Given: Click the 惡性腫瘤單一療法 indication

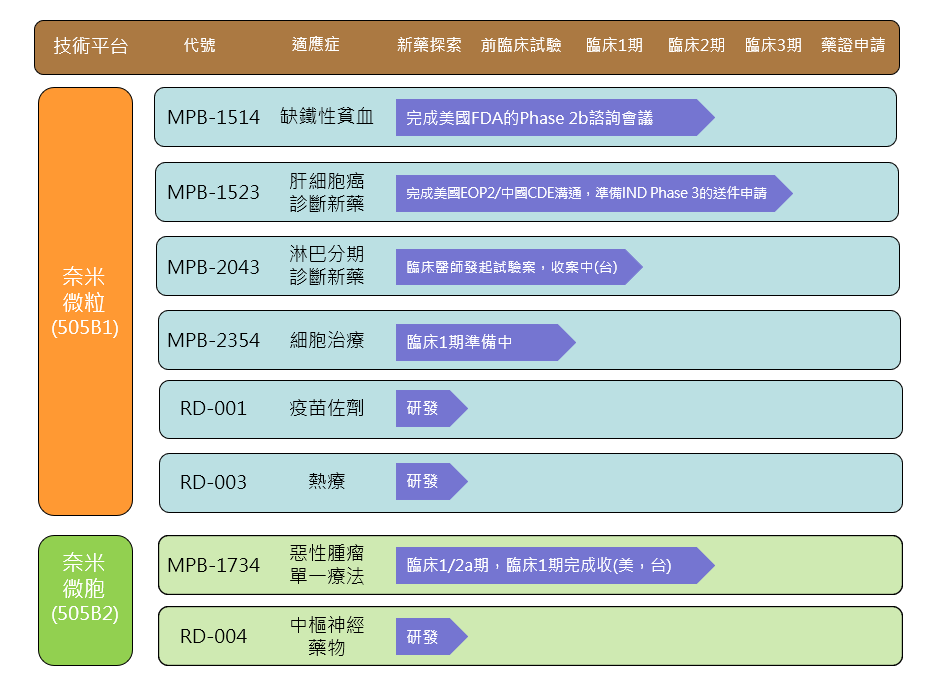Looking at the screenshot, I should (327, 564).
